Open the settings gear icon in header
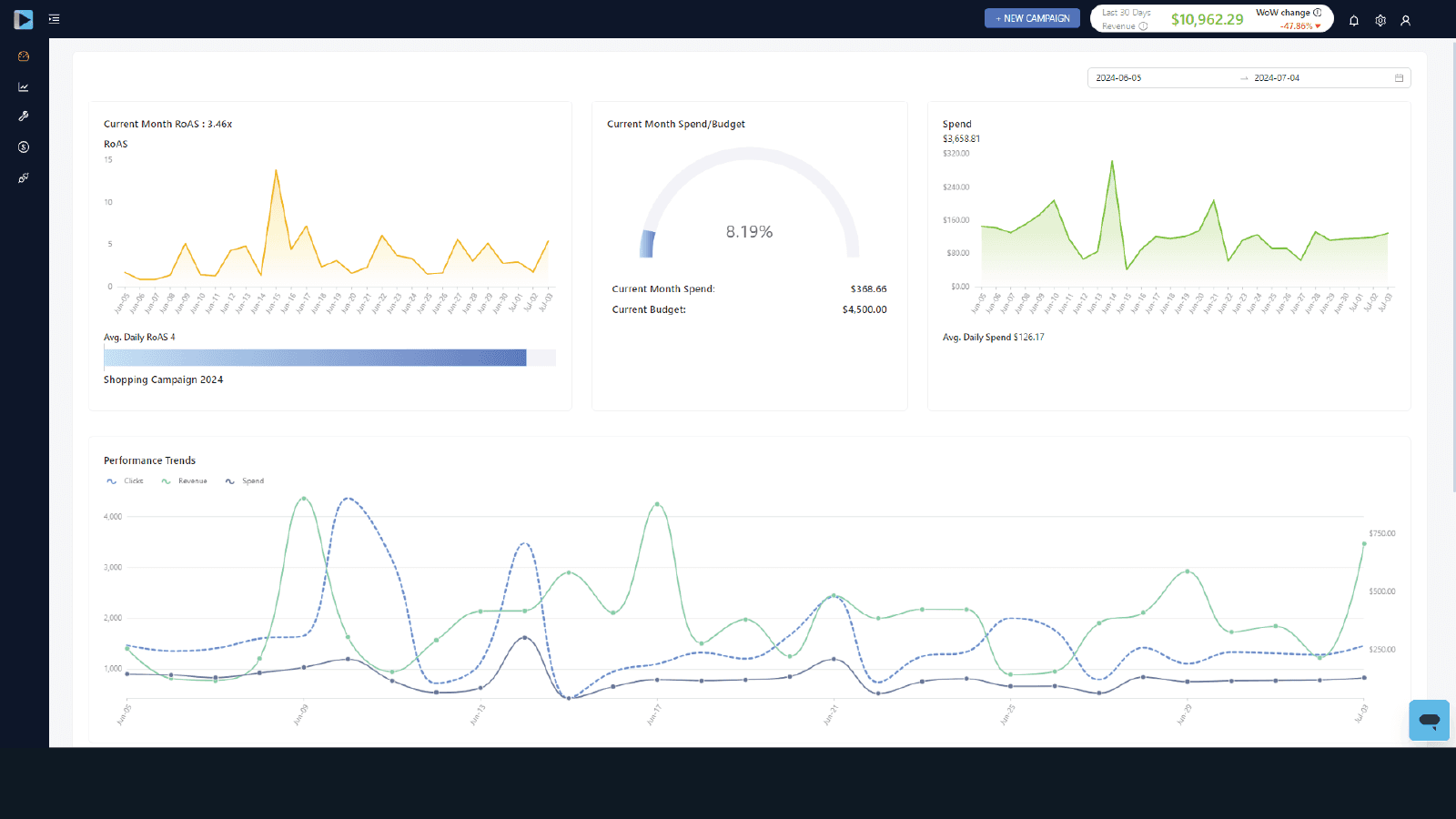Image resolution: width=1456 pixels, height=819 pixels. [x=1380, y=20]
